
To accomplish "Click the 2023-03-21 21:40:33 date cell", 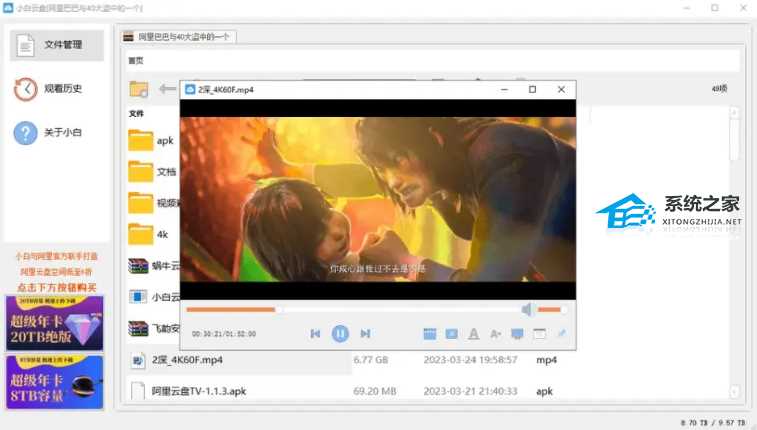I will coord(470,391).
